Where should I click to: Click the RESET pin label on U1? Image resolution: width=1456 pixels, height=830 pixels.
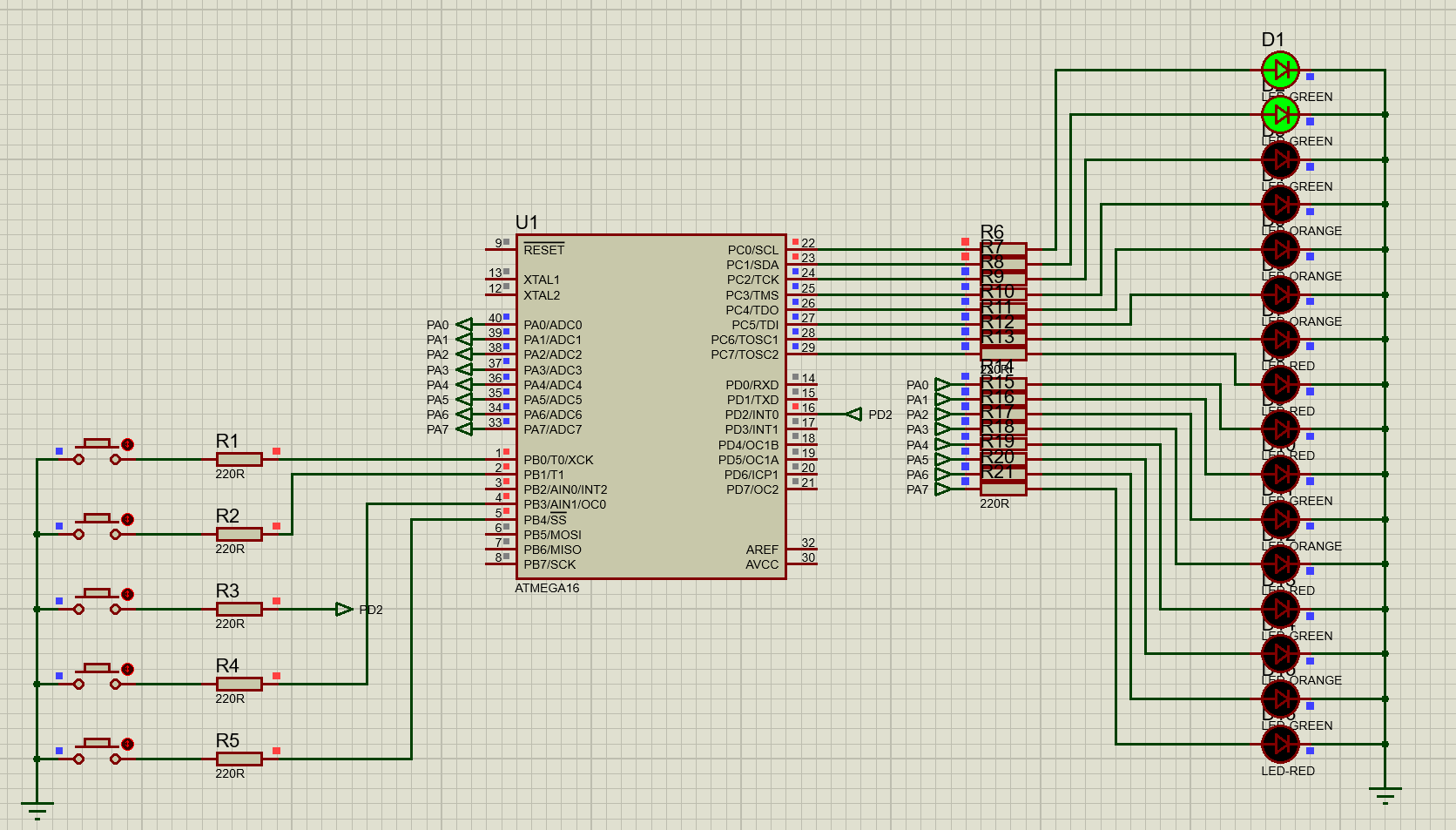544,250
